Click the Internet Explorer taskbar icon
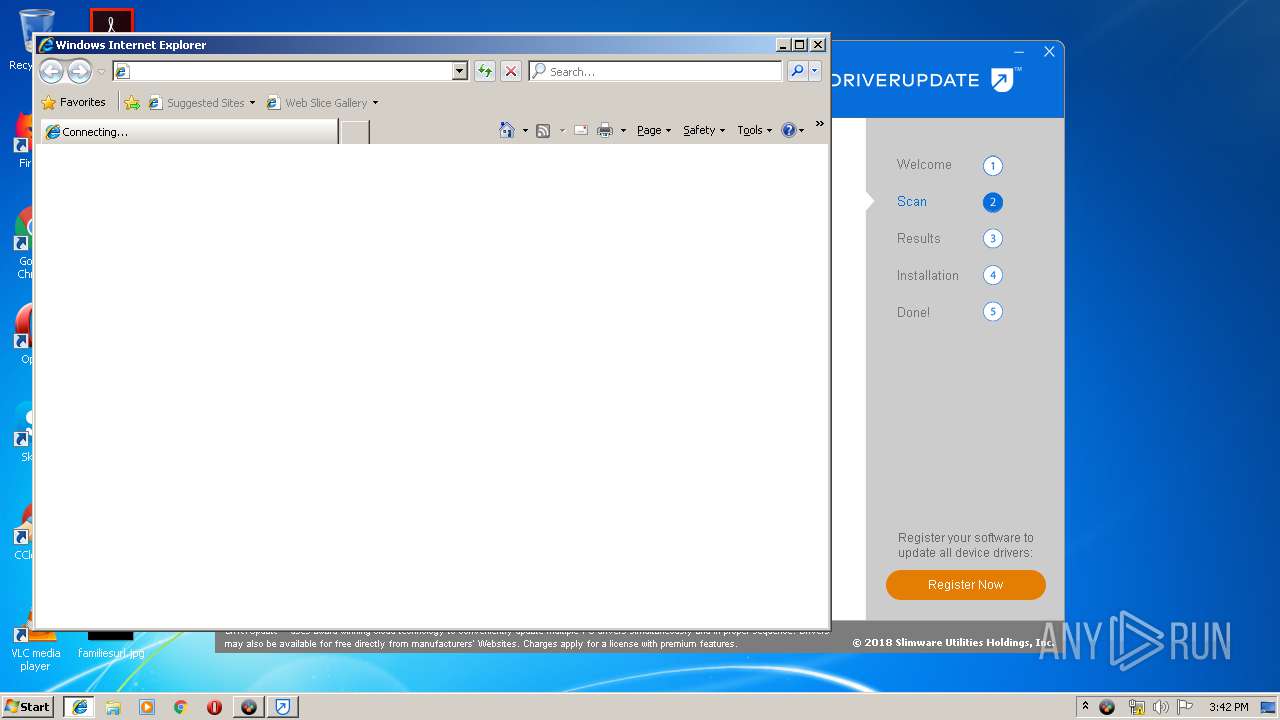The height and width of the screenshot is (720, 1280). [x=80, y=707]
